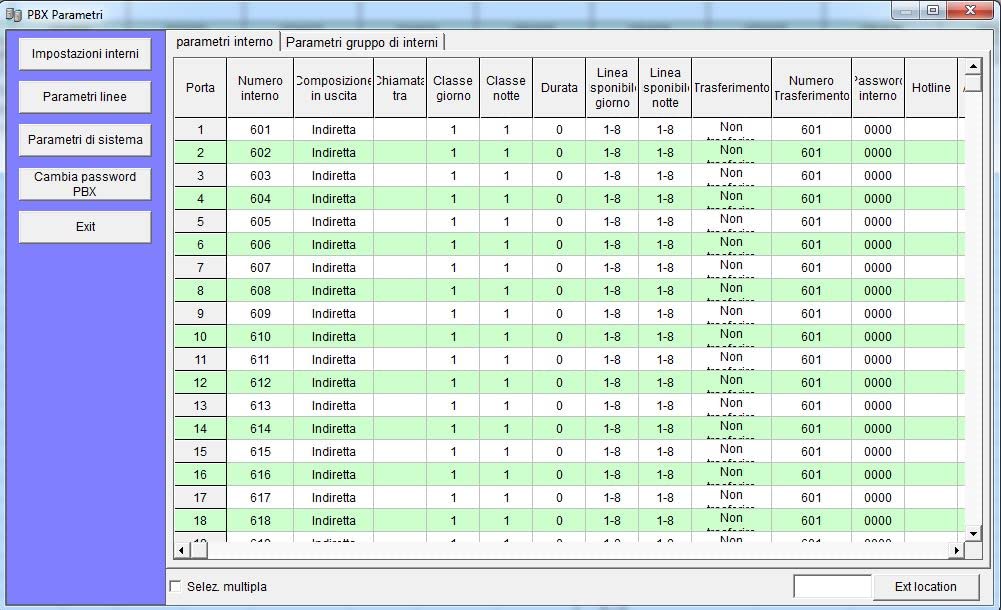This screenshot has width=1001, height=610.
Task: Click the PBX Parametri title bar icon
Action: (13, 14)
